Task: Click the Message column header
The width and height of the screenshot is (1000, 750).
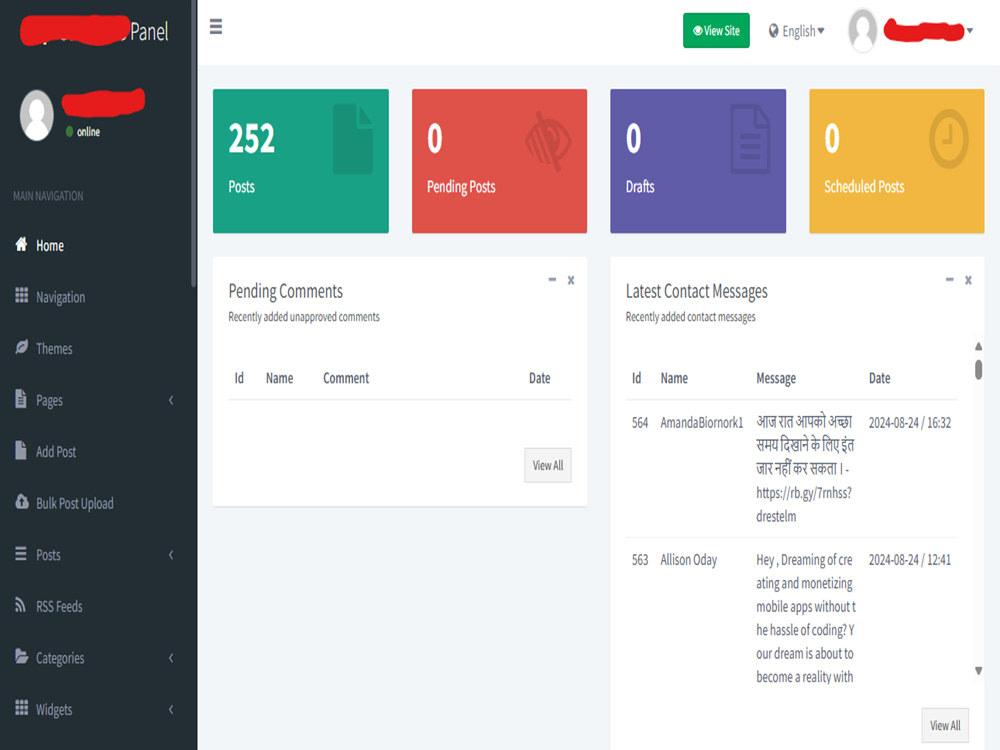Action: click(x=776, y=378)
